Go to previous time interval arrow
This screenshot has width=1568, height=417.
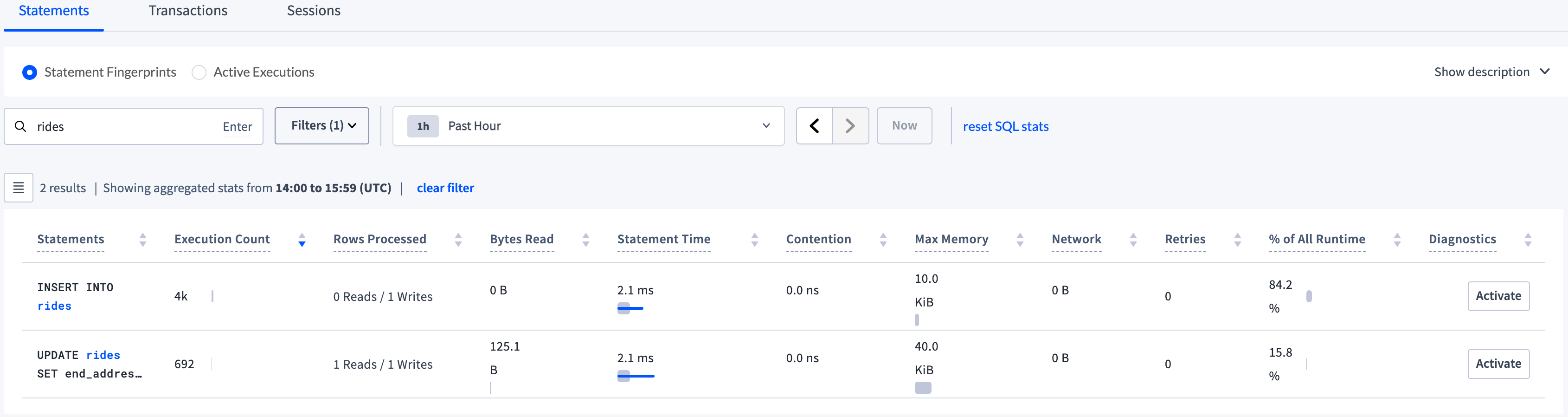click(814, 125)
